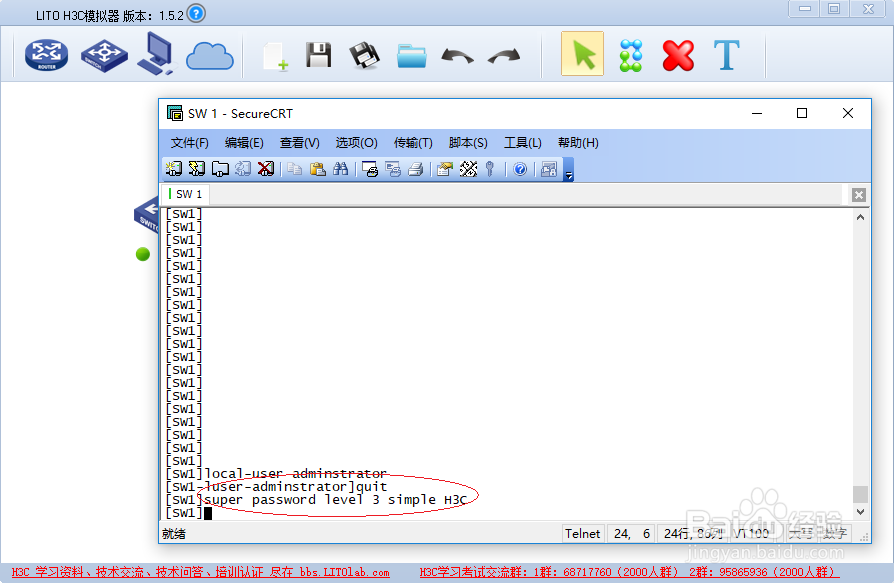Click the public key icon

pyautogui.click(x=489, y=169)
